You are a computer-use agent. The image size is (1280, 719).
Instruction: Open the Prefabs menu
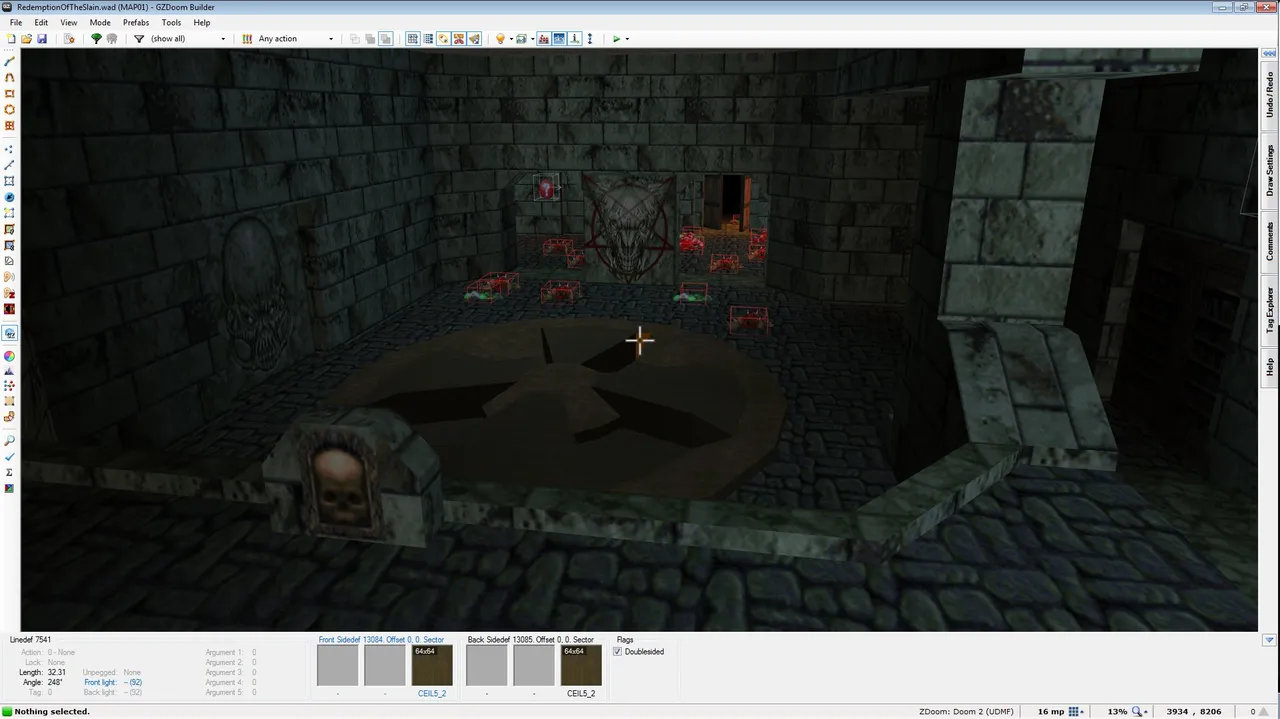pos(136,22)
